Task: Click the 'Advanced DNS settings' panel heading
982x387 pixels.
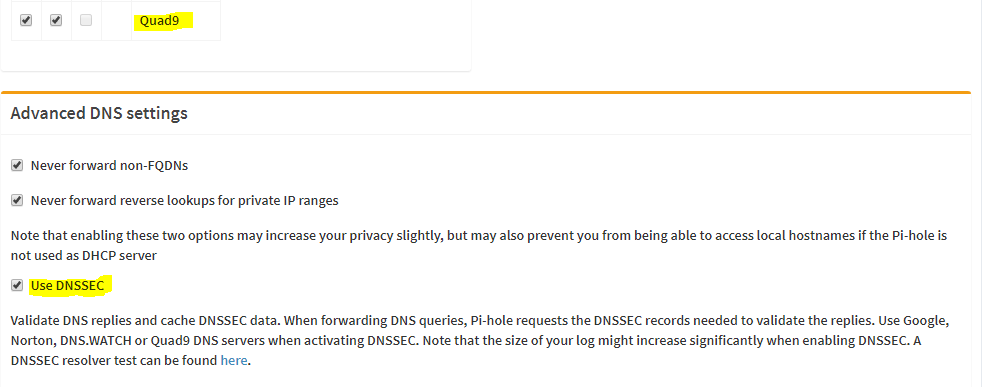Action: 99,113
